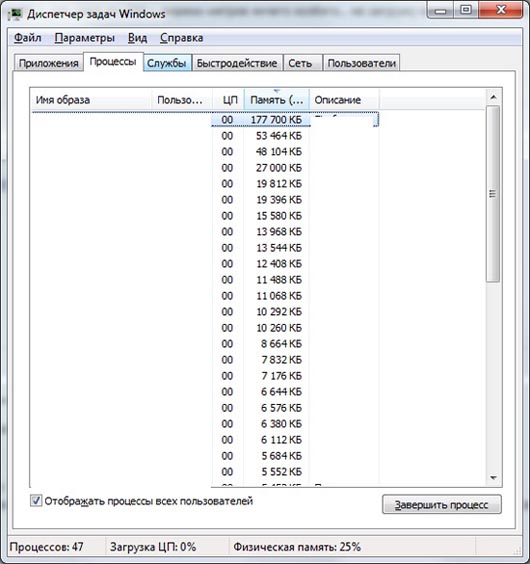The image size is (530, 564).
Task: Select the row with 8 664 КБ
Action: click(205, 344)
